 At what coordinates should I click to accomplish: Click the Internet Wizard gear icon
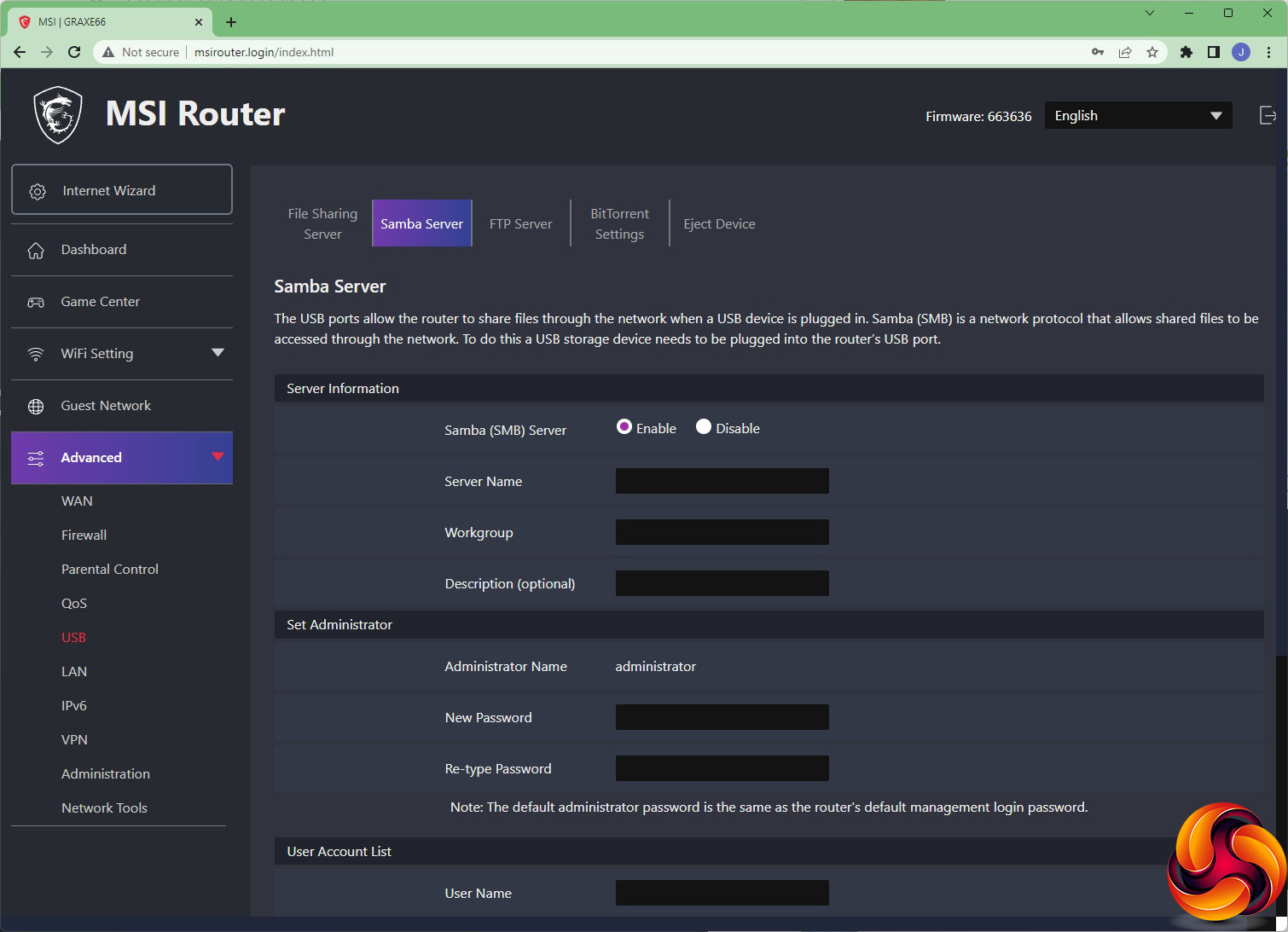point(38,192)
